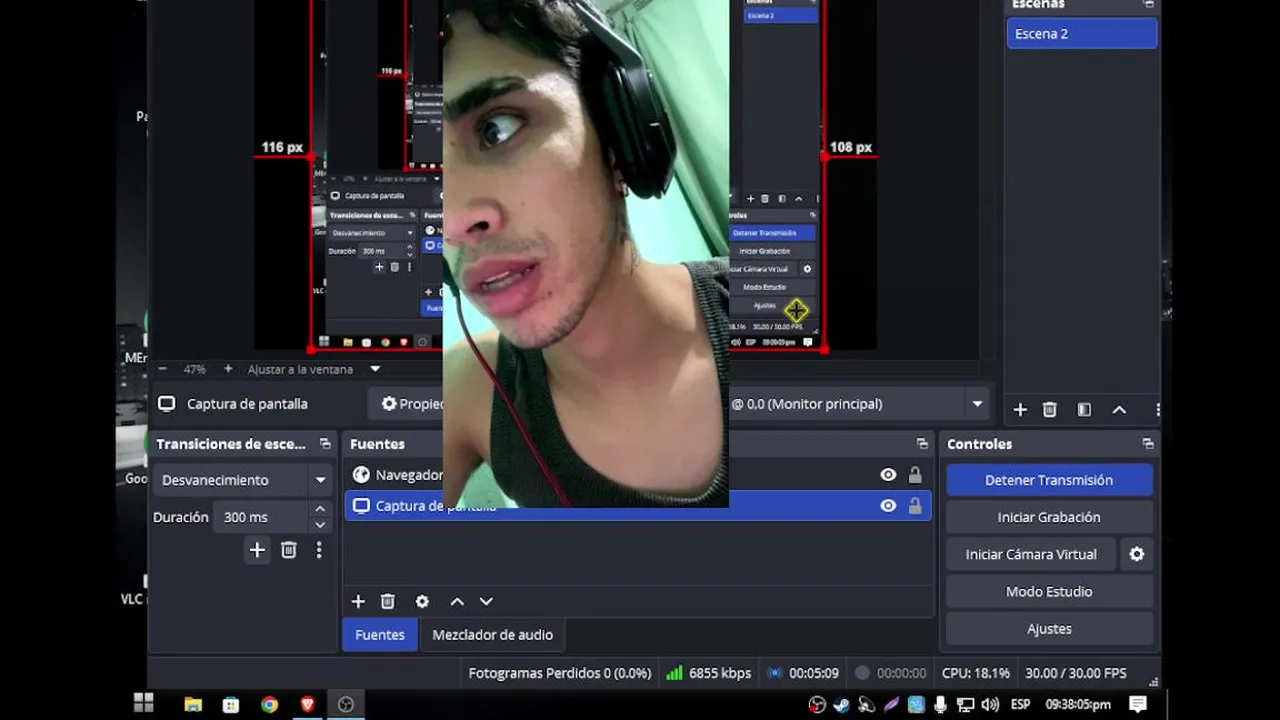Click Iniciar Grabación to start recording
1280x720 pixels.
point(1049,517)
